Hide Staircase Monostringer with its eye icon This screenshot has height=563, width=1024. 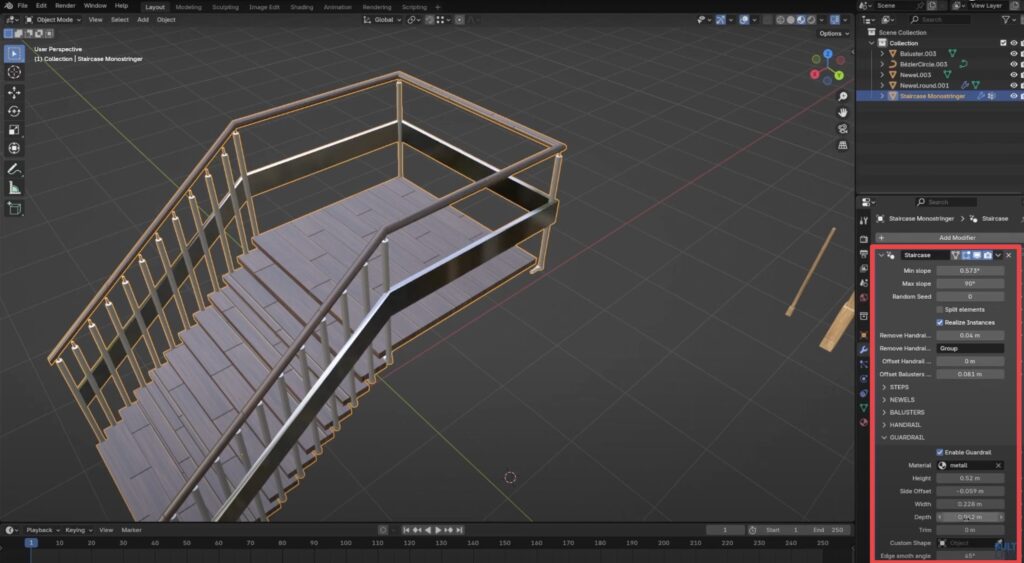[1014, 96]
